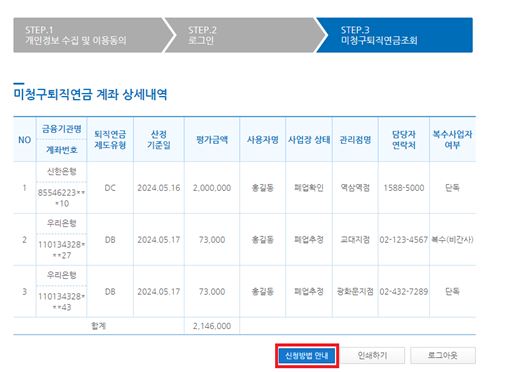This screenshot has height=372, width=506.
Task: Open the 신청방법 안내 button
Action: pyautogui.click(x=307, y=356)
